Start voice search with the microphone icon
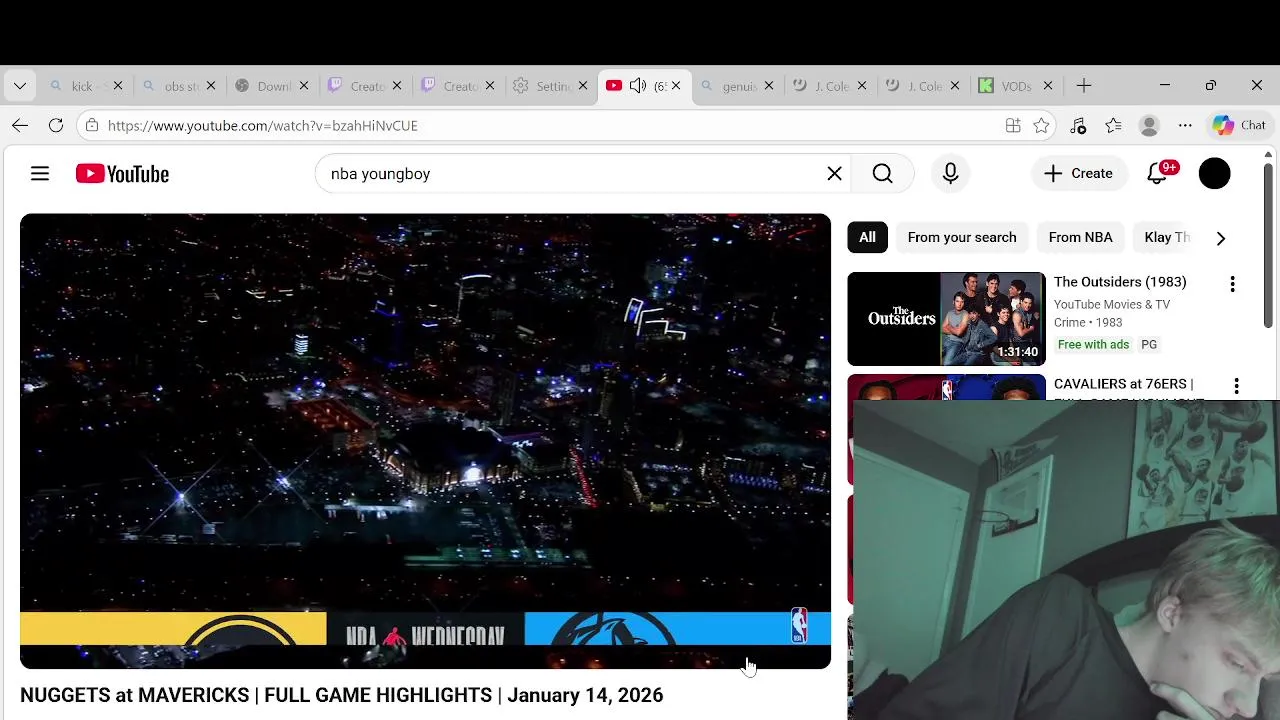The width and height of the screenshot is (1280, 720). click(950, 174)
